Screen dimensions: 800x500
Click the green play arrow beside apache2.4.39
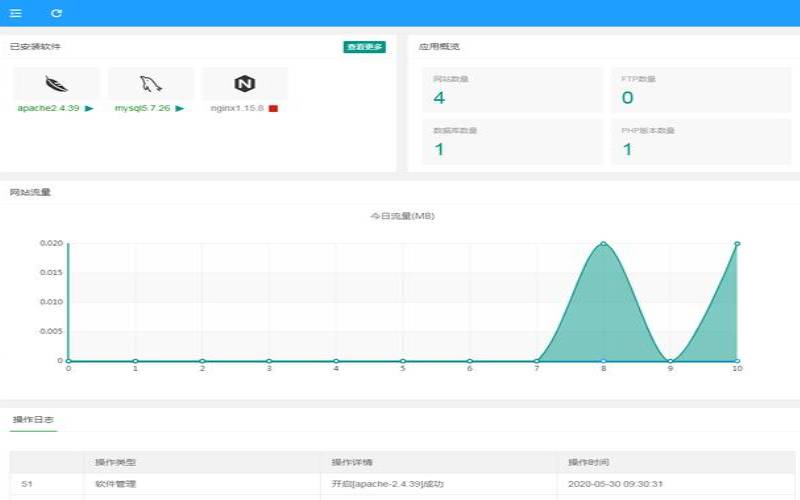tap(89, 108)
